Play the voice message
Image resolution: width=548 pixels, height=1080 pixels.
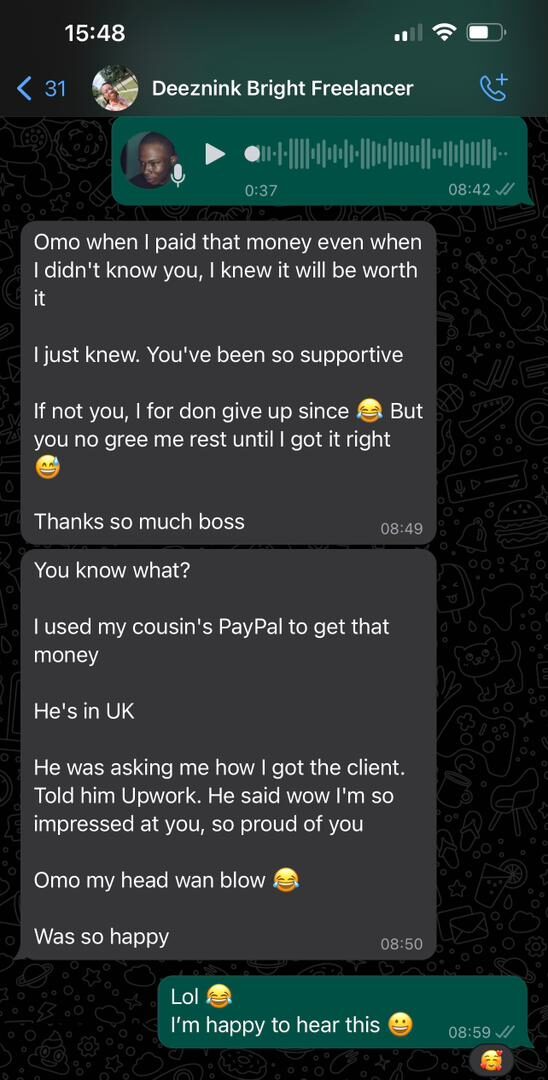[215, 154]
